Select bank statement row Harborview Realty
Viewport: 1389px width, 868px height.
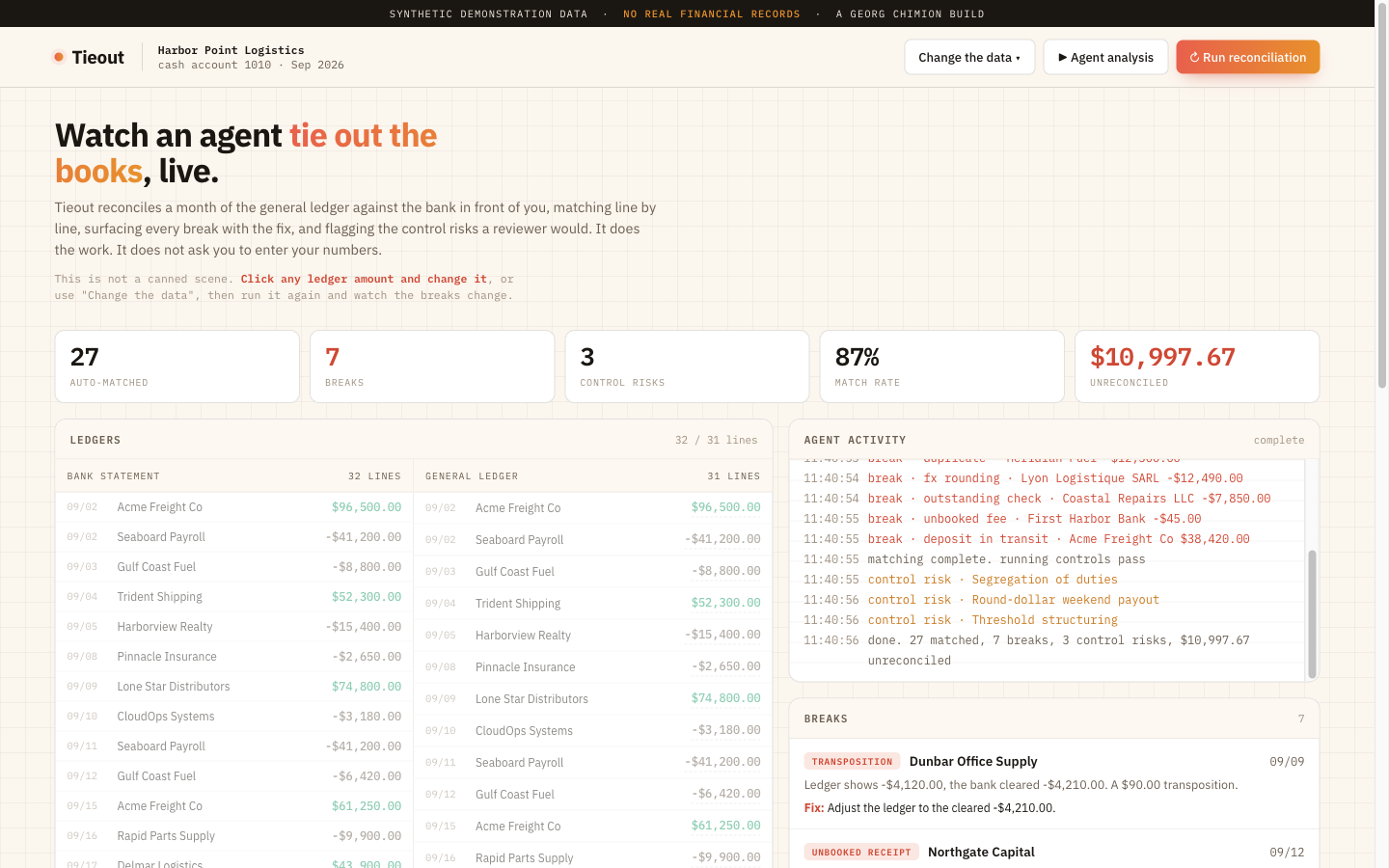(234, 627)
